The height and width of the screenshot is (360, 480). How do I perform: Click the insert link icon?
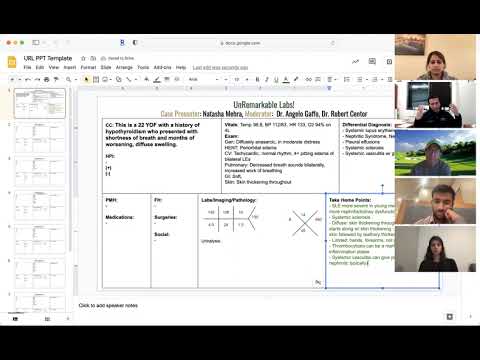[x=309, y=79]
